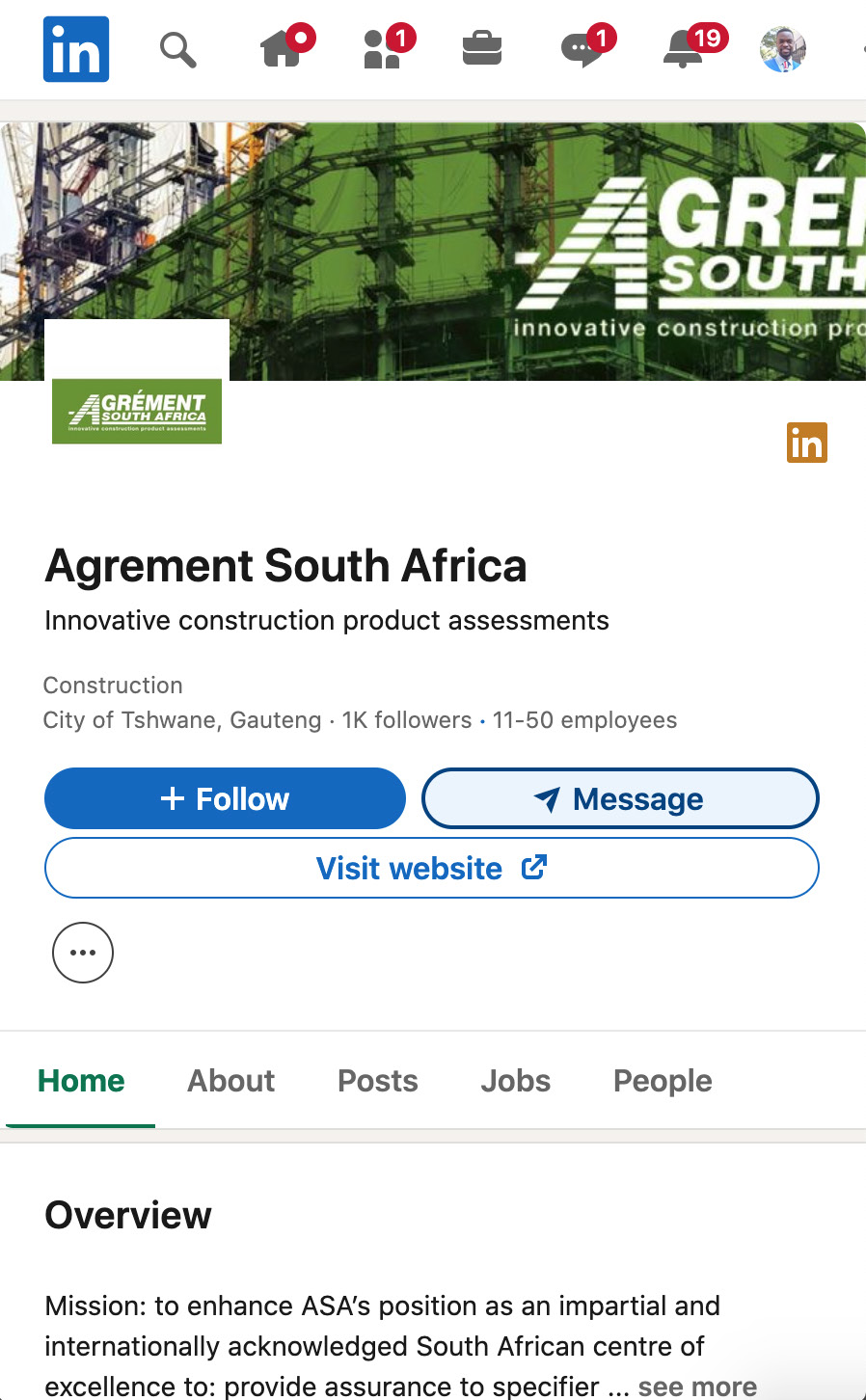Click the profile avatar picture
Screen dimensions: 866x1400
783,49
